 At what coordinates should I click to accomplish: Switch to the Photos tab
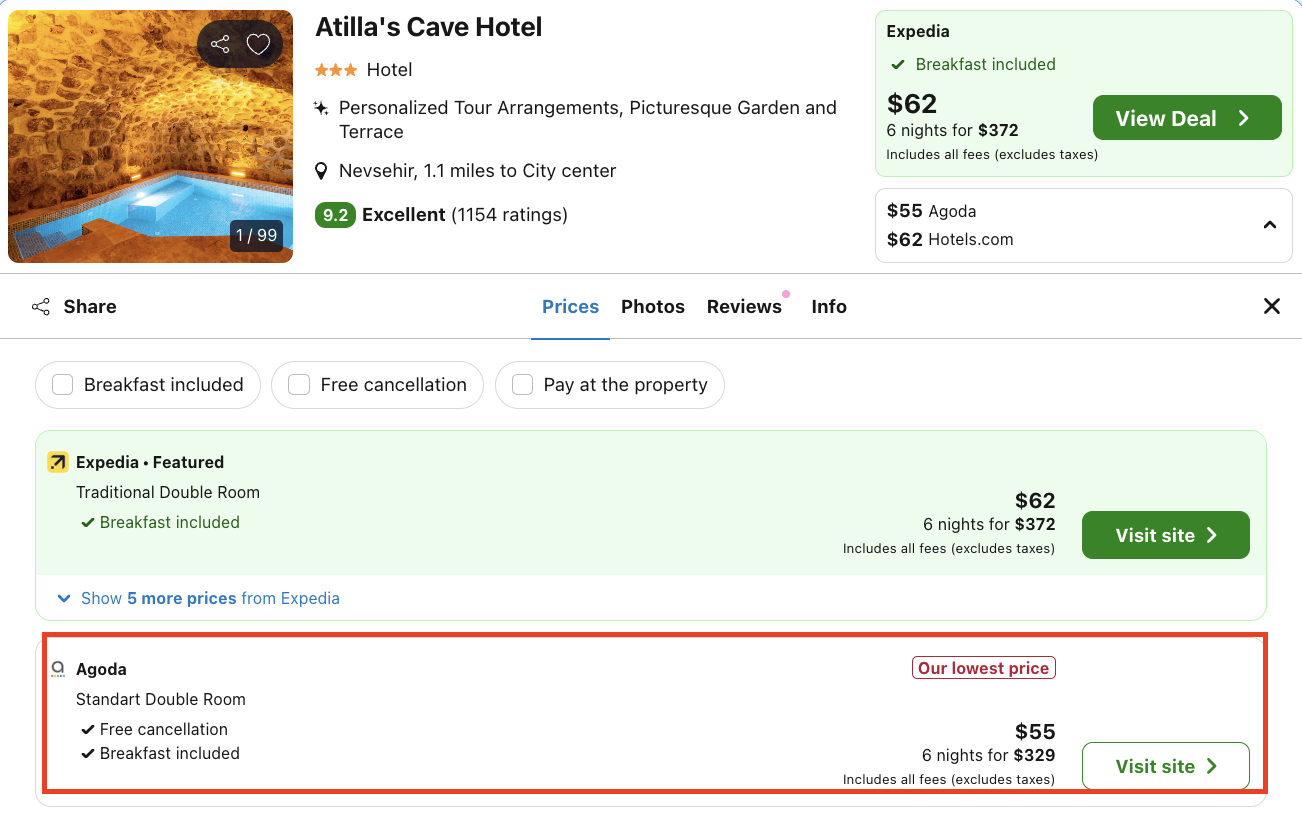tap(652, 306)
